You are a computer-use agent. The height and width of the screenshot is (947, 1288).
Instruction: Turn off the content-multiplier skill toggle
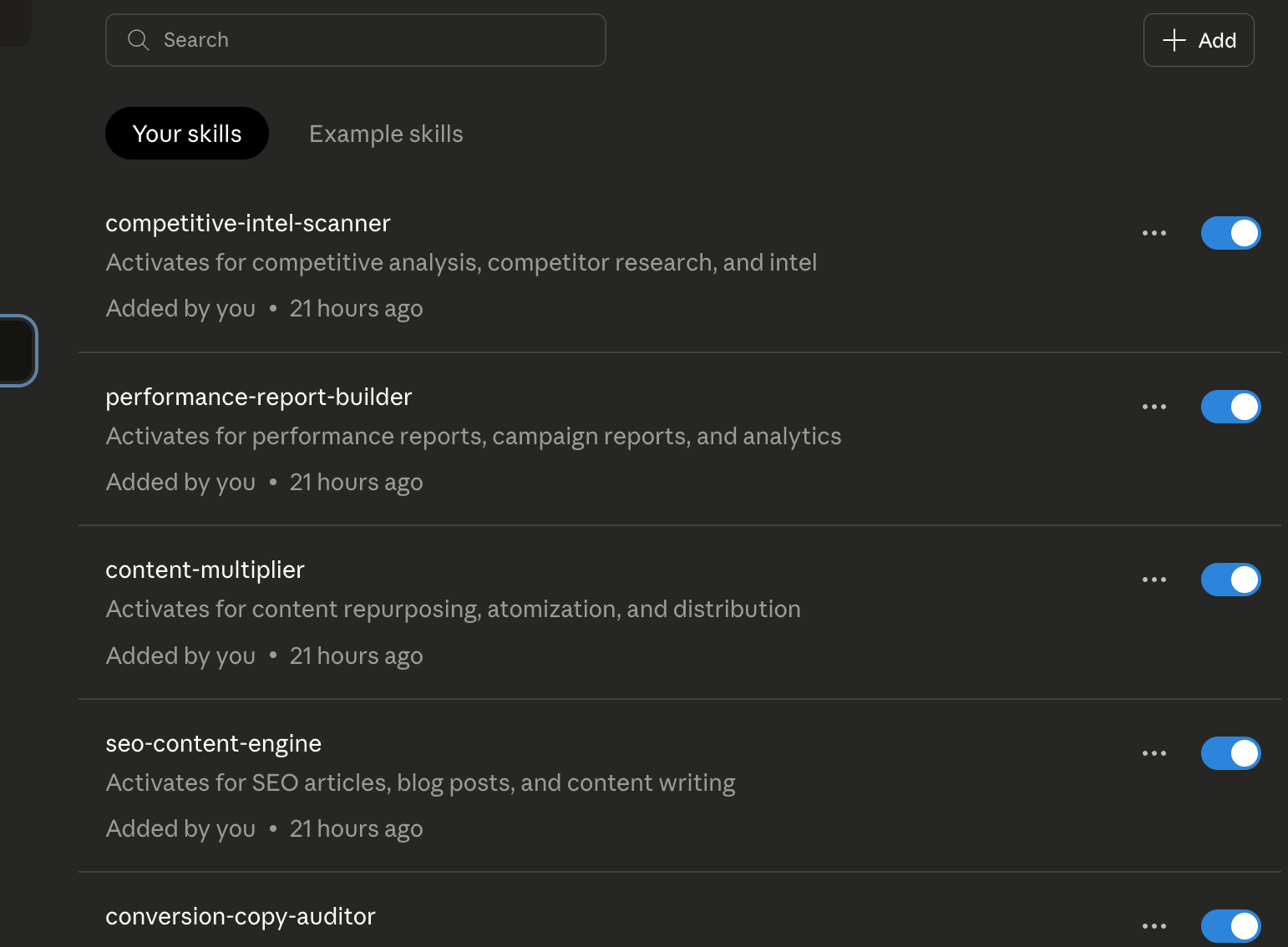tap(1230, 580)
